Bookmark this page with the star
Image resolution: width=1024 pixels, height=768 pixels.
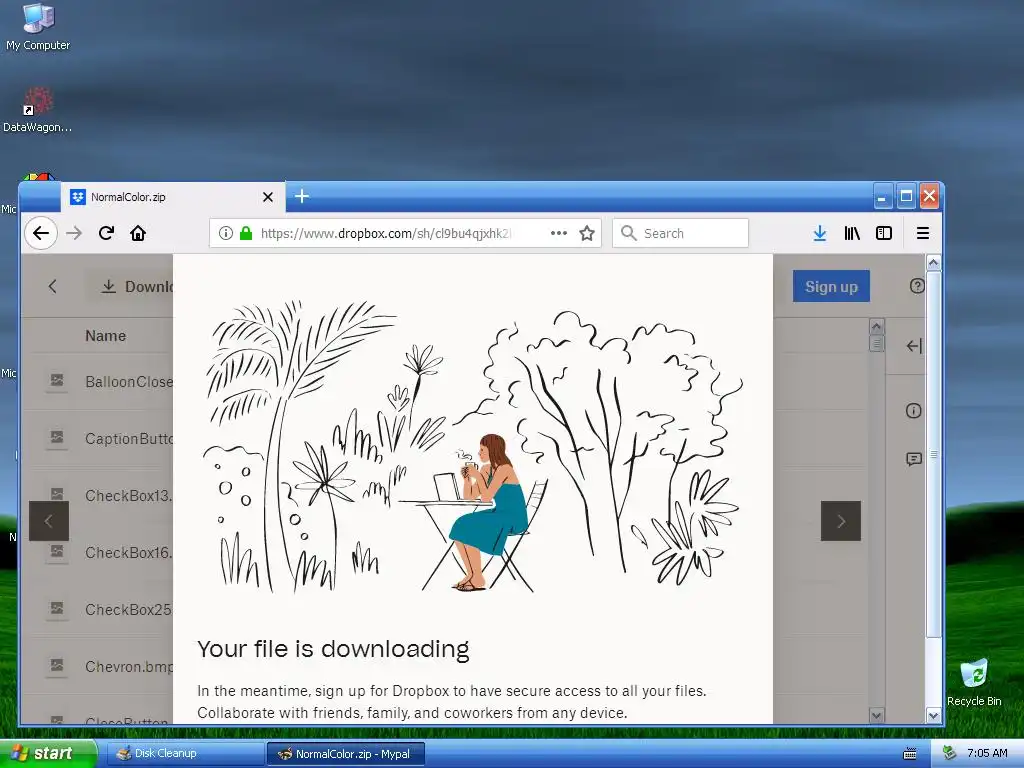pos(587,233)
